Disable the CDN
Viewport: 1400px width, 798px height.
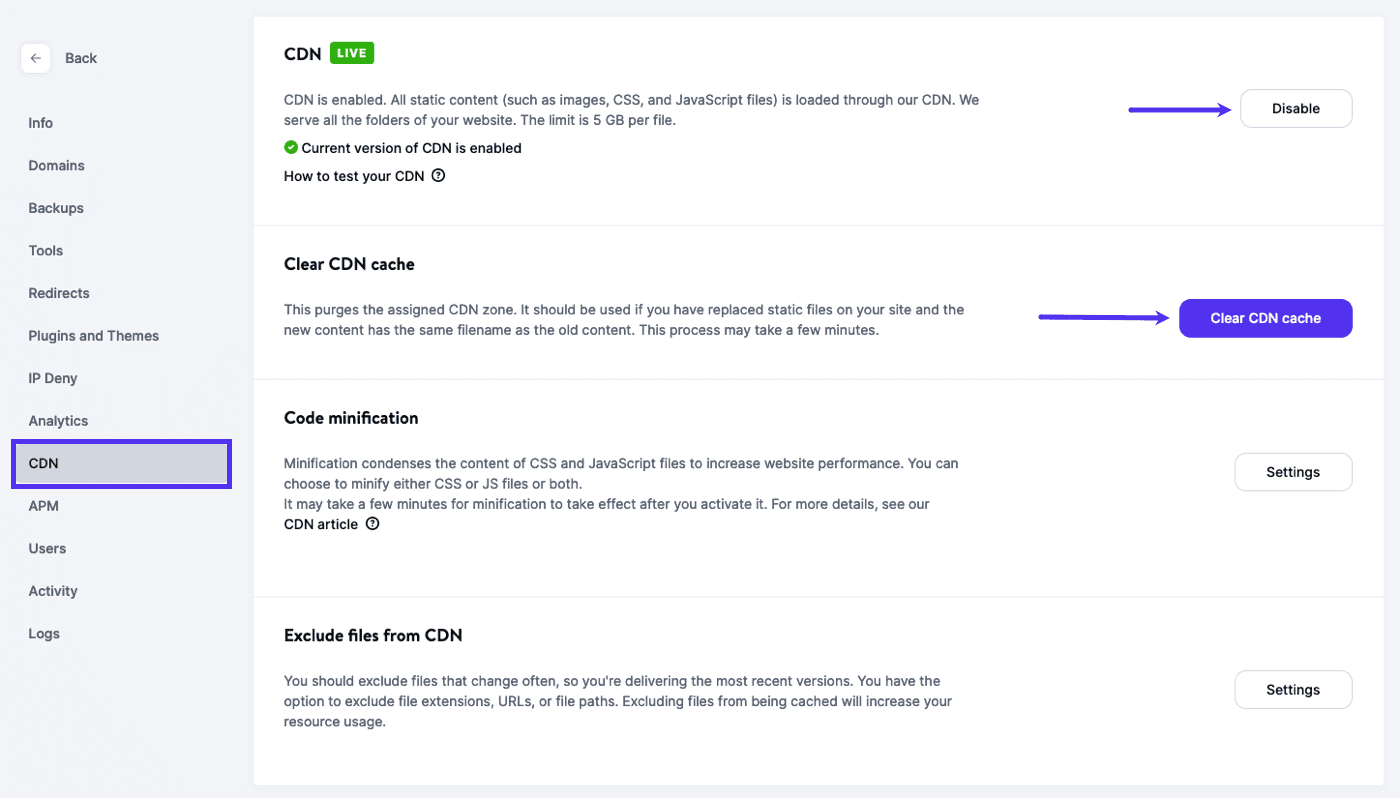(1295, 108)
